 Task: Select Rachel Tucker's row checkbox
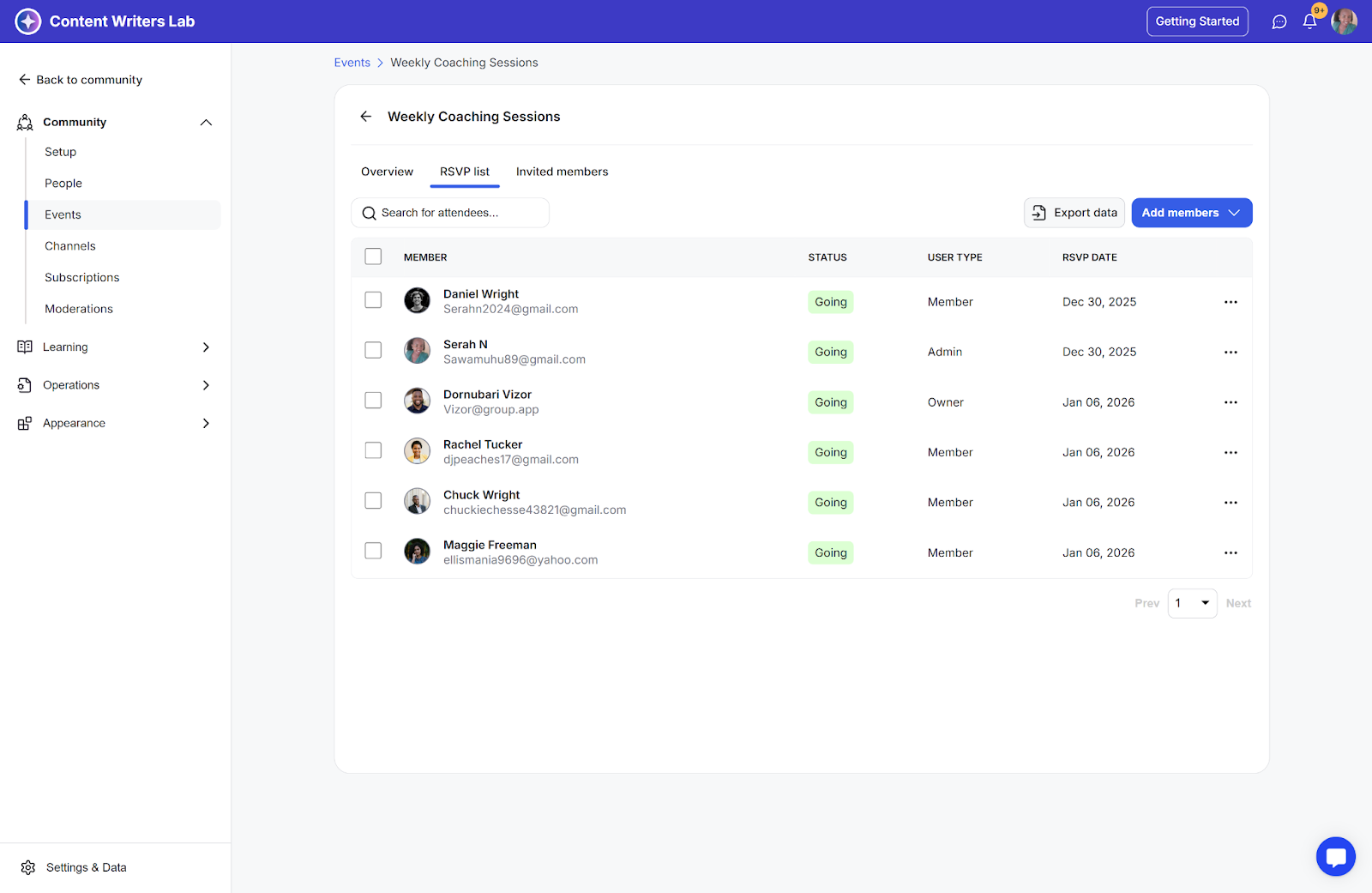click(x=373, y=450)
